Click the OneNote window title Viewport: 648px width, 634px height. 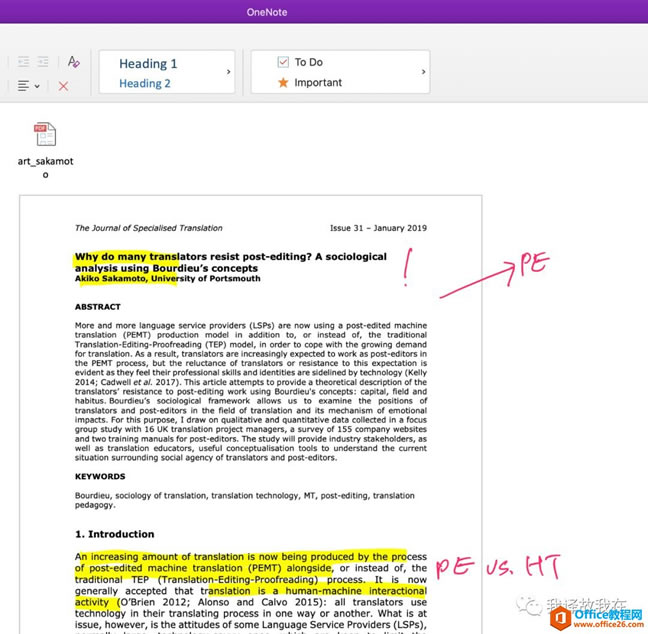coord(267,12)
